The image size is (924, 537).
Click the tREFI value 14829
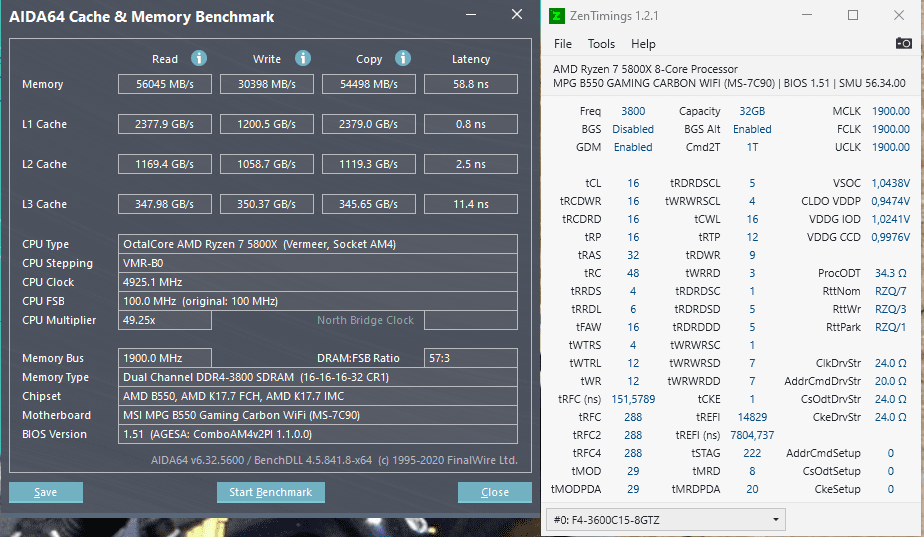752,417
